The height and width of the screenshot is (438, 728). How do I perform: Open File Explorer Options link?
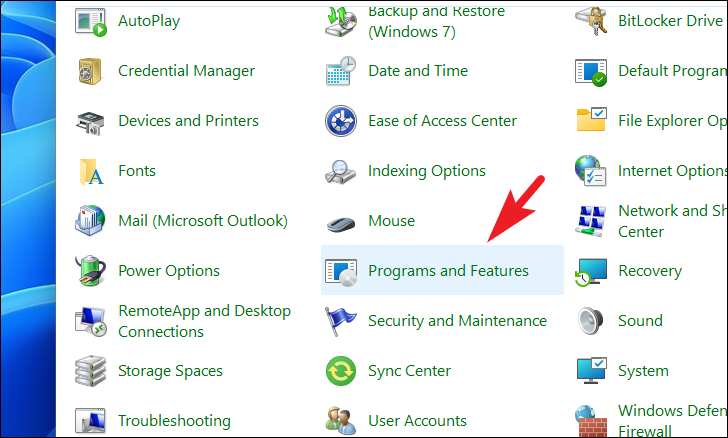673,121
